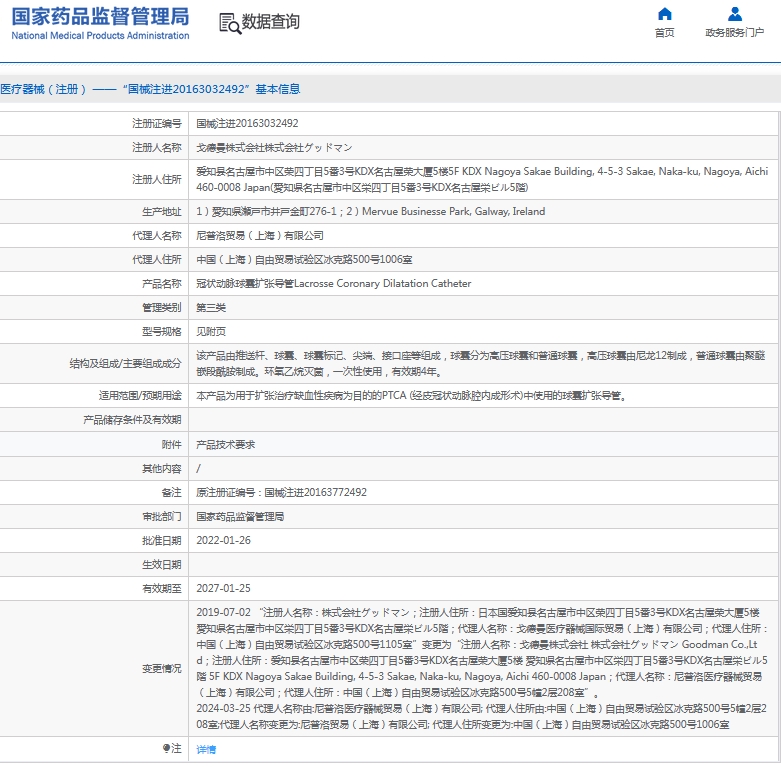Click the 代理人名称 row label

156,236
